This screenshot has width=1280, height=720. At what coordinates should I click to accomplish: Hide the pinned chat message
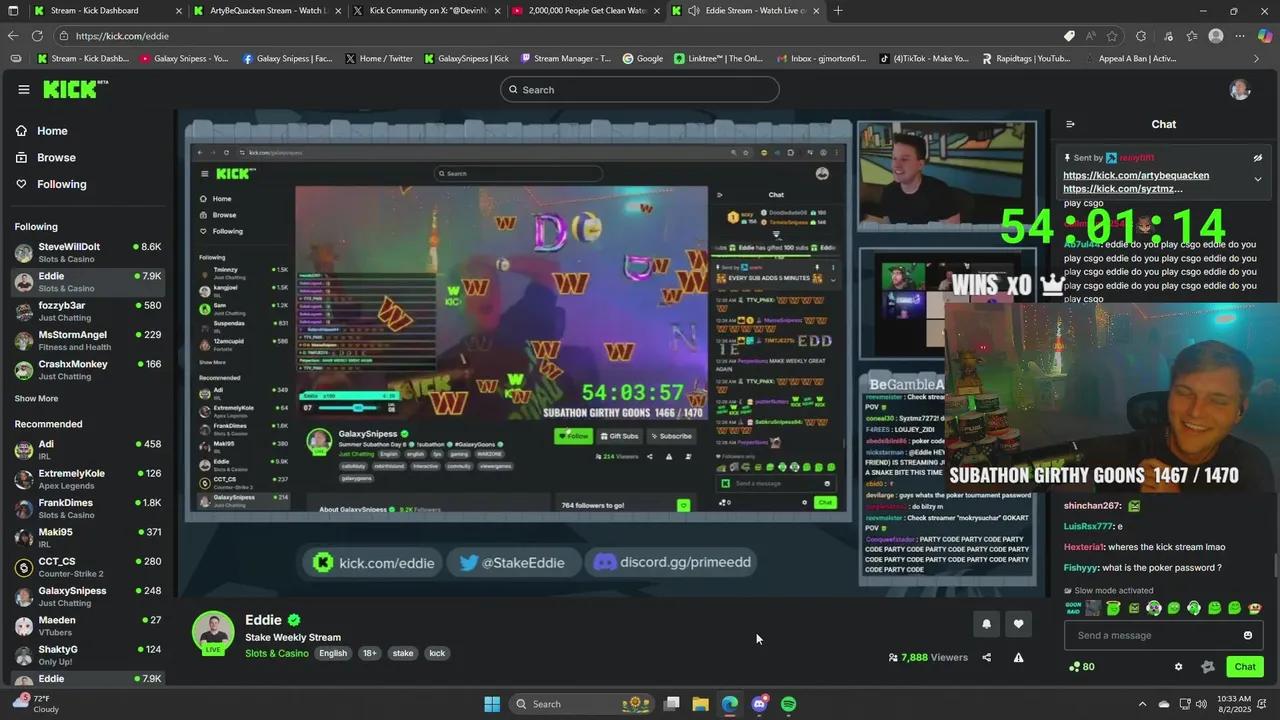[1258, 158]
